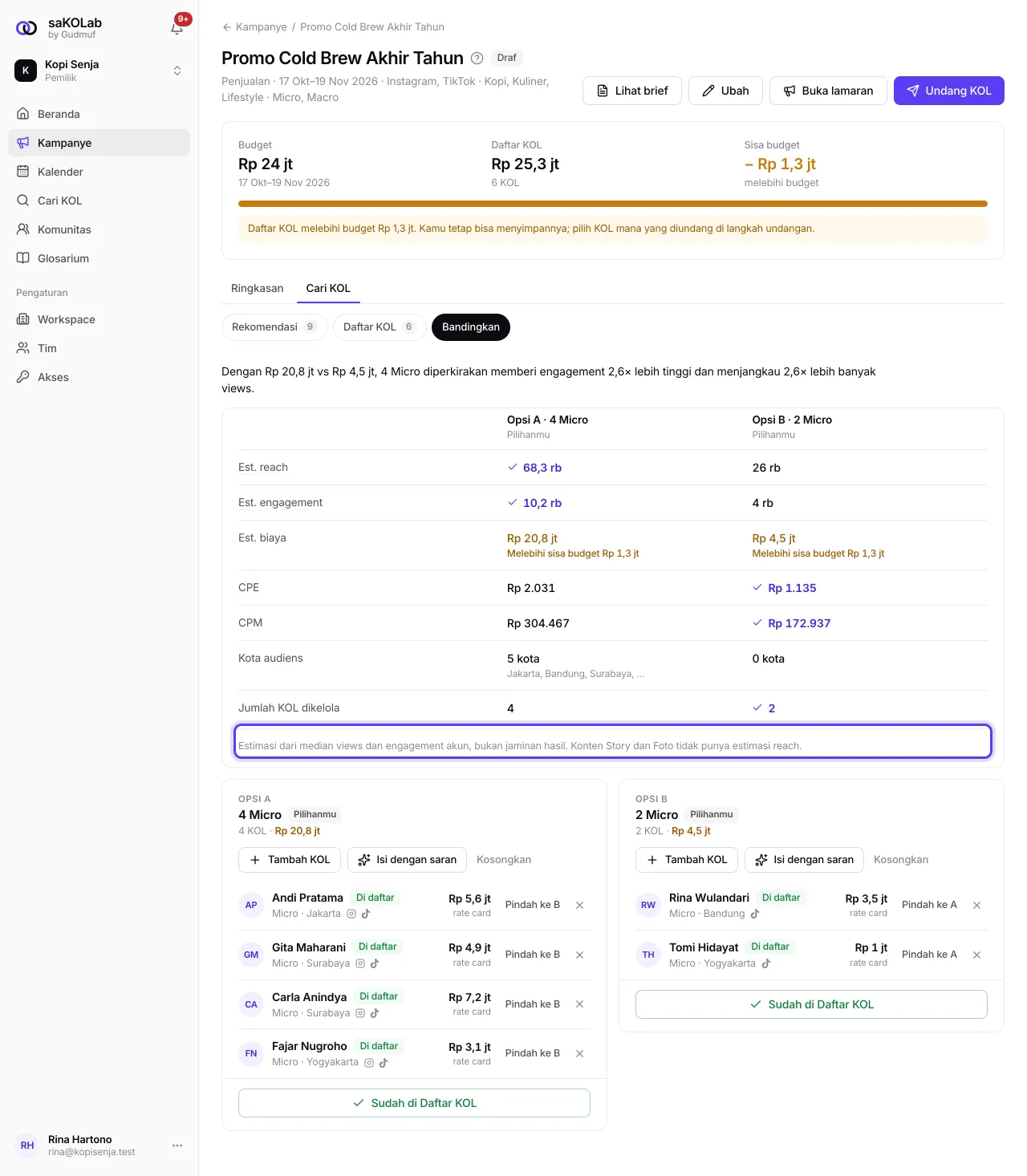The image size is (1027, 1176).
Task: Switch to the Ringkasan tab
Action: 257,288
